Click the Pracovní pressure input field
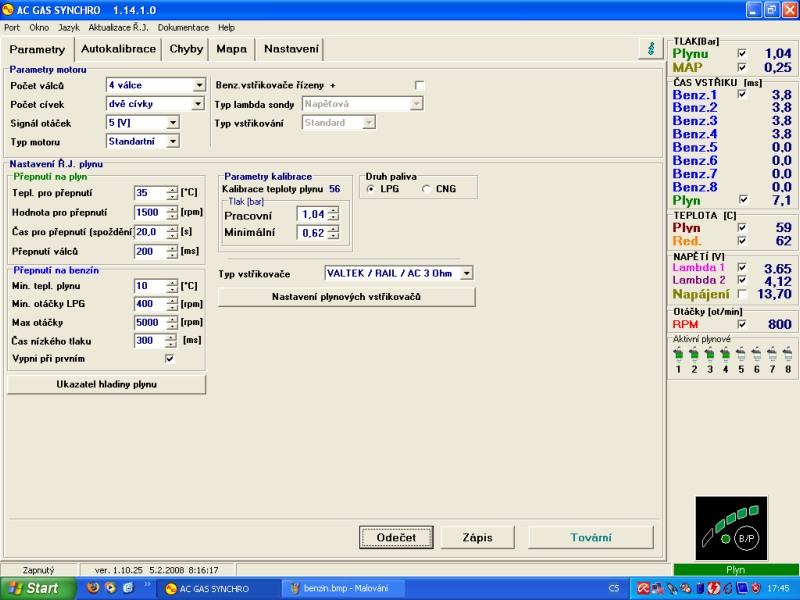The image size is (800, 600). tap(312, 214)
